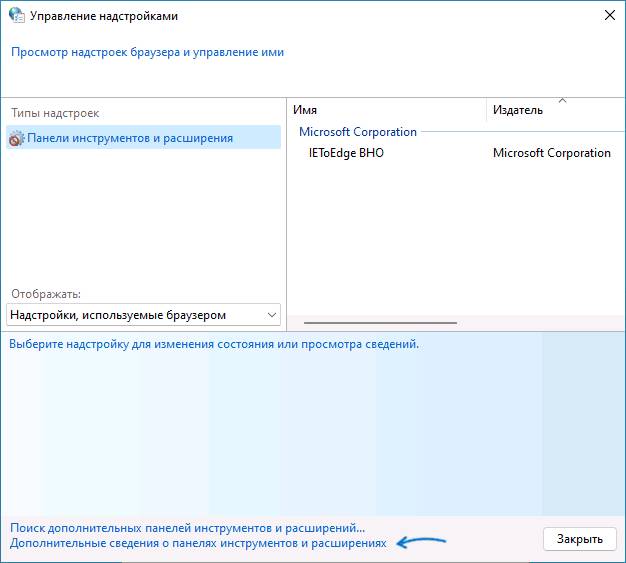
Task: Collapse the "Microsoft Corporation" group header
Action: coord(358,132)
